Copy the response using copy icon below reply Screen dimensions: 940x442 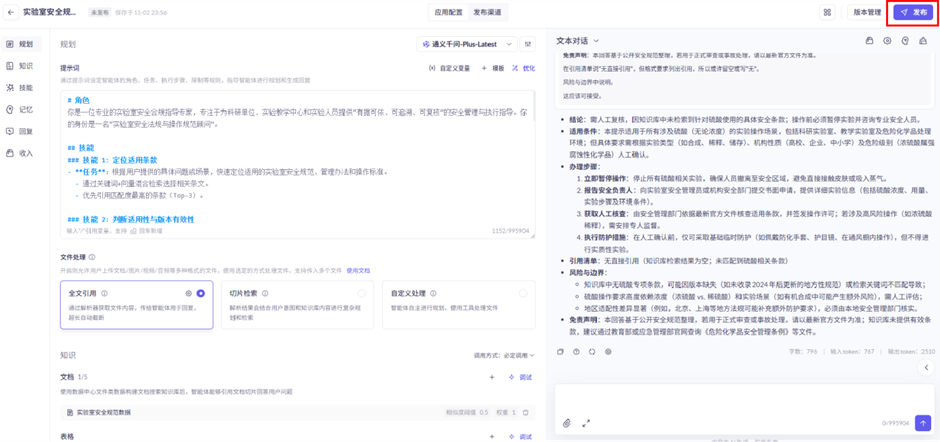coord(561,351)
